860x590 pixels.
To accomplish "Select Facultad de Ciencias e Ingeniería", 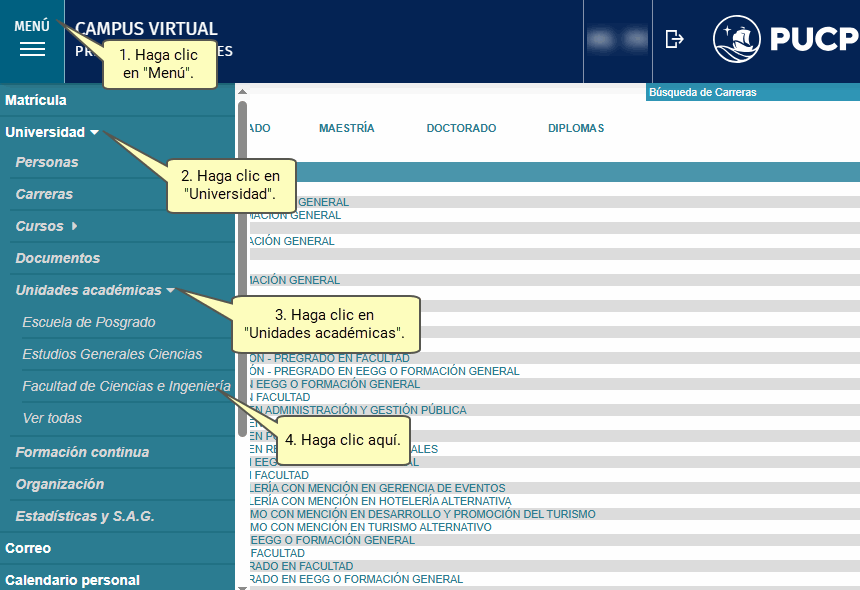I will click(x=126, y=387).
